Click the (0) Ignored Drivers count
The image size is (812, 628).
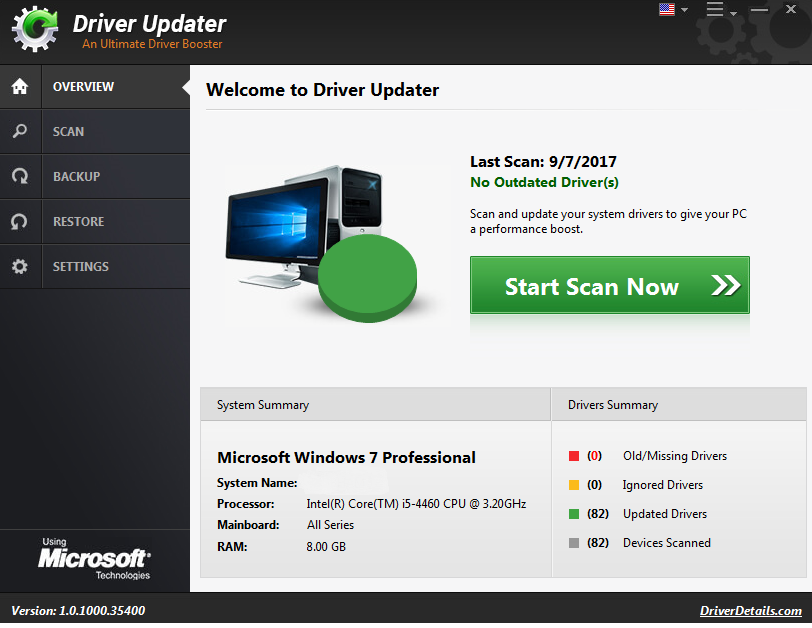[594, 485]
